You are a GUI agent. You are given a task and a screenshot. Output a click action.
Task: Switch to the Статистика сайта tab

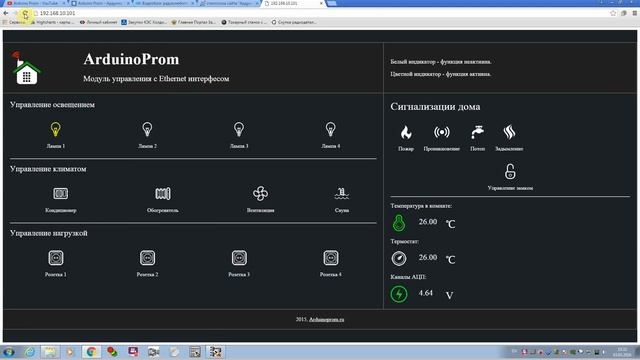pyautogui.click(x=229, y=3)
